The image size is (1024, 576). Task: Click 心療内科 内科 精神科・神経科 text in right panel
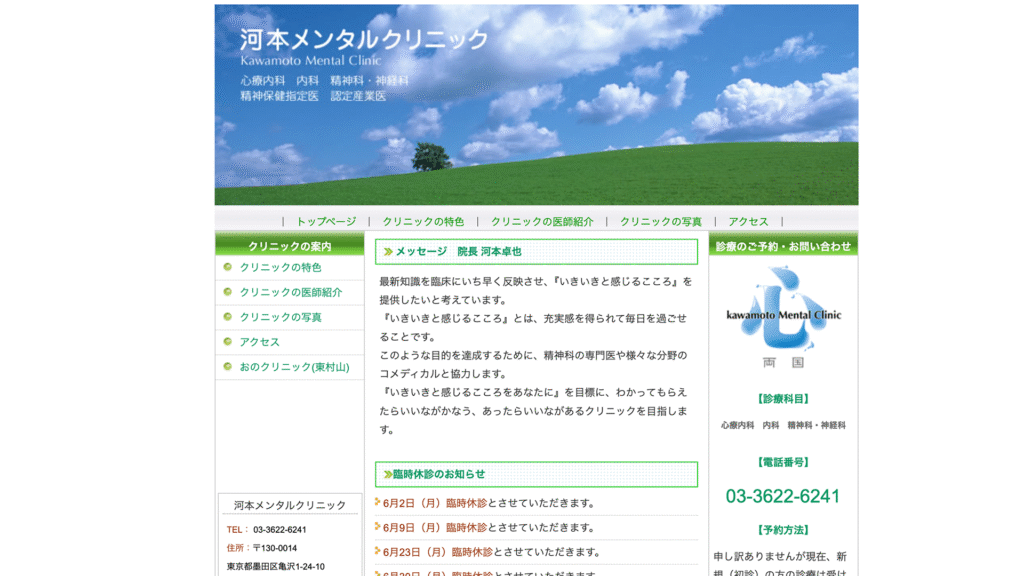783,425
